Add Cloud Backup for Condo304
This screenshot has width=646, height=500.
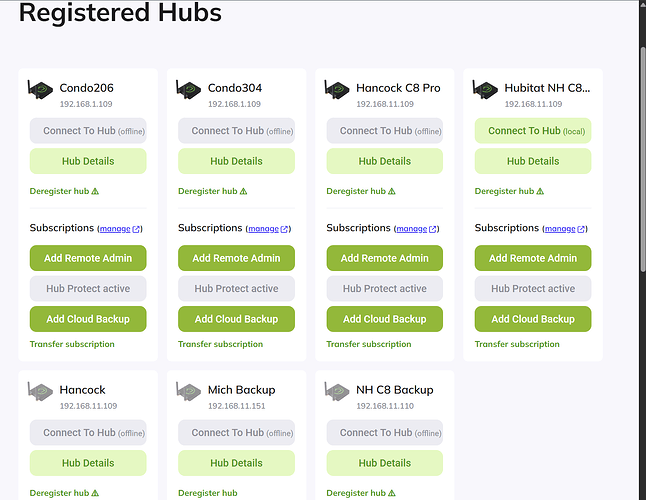(x=236, y=319)
